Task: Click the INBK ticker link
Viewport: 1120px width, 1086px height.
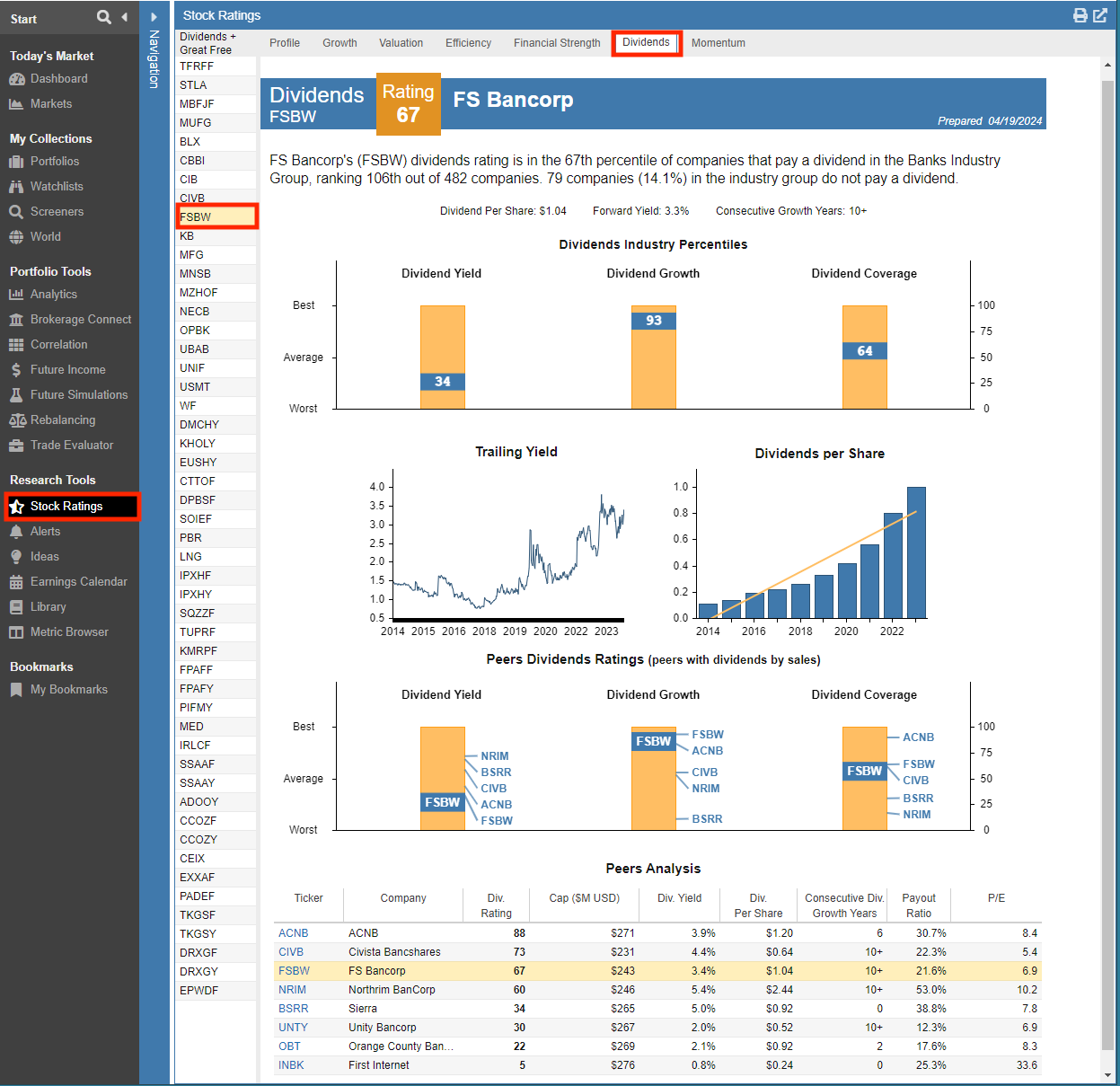Action: tap(291, 1065)
